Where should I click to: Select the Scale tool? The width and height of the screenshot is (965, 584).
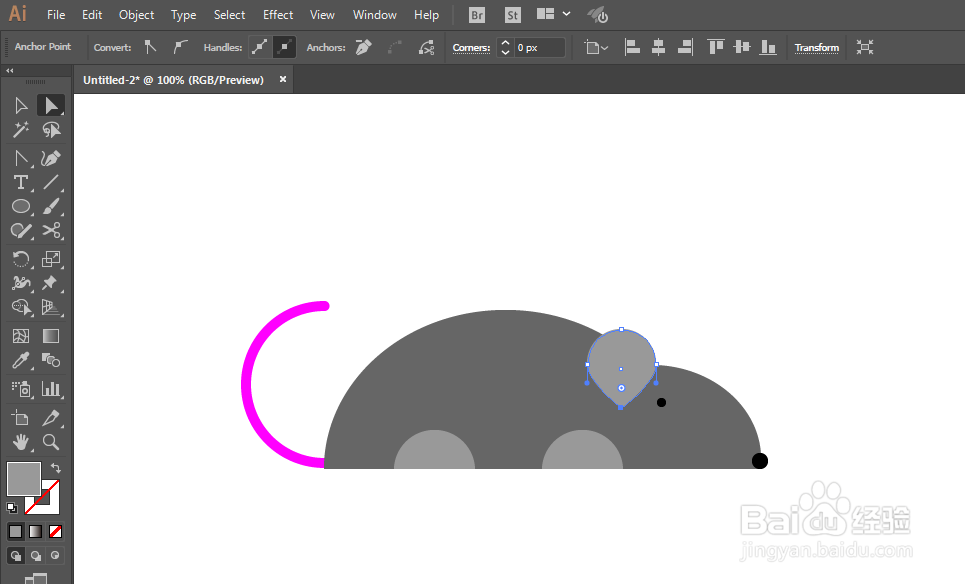click(x=51, y=259)
